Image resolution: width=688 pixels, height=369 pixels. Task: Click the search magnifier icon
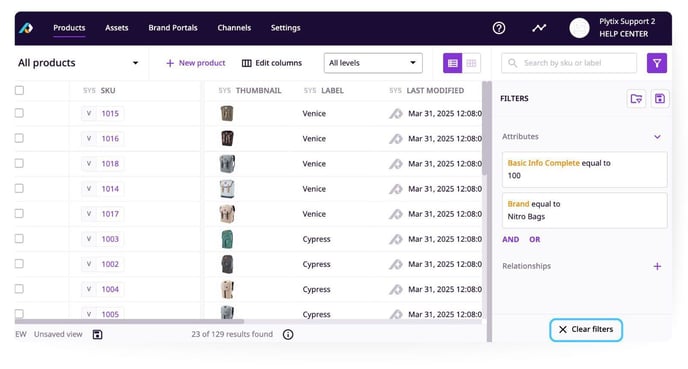[x=512, y=63]
